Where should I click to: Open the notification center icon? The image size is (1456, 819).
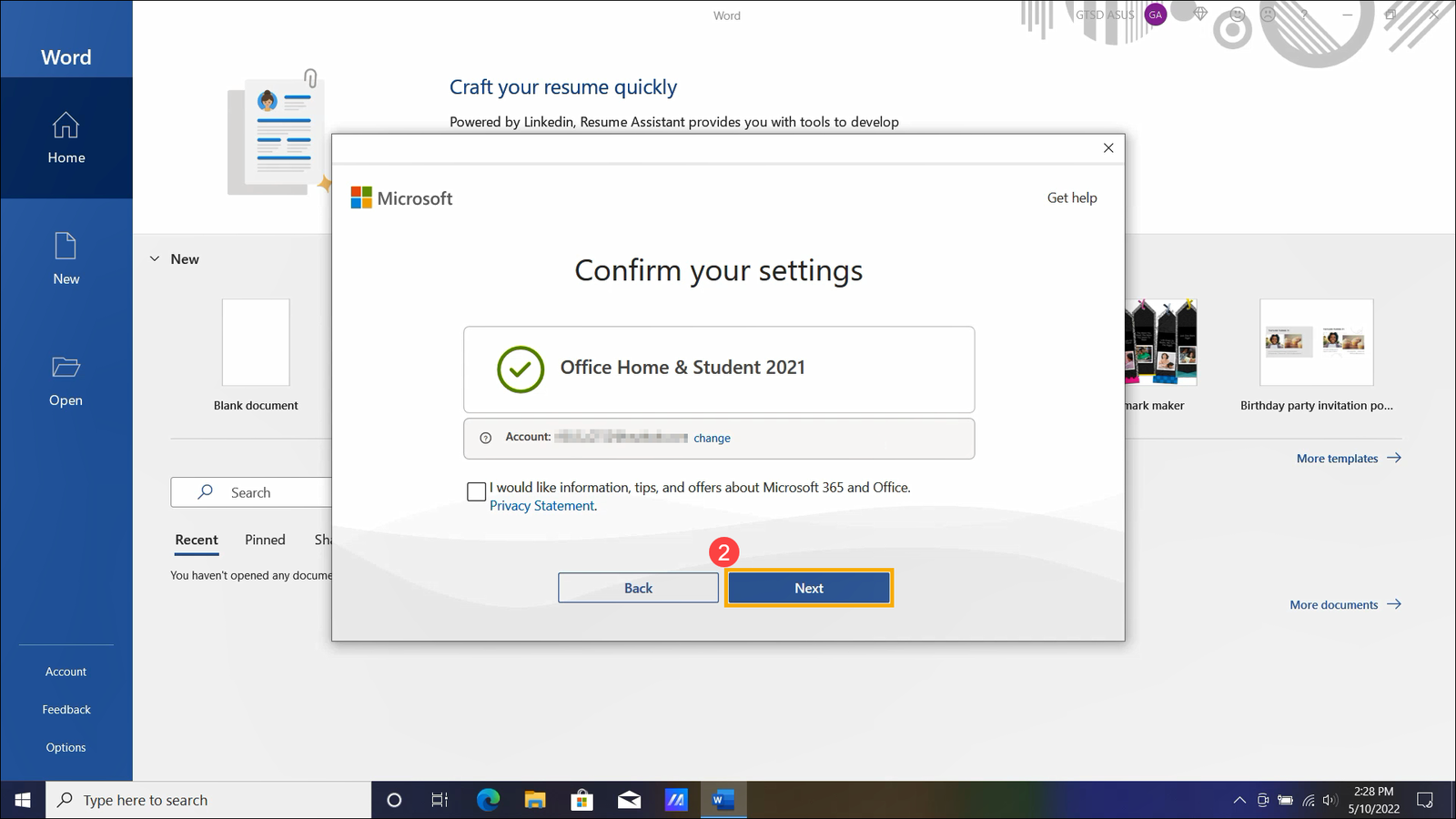[x=1425, y=800]
